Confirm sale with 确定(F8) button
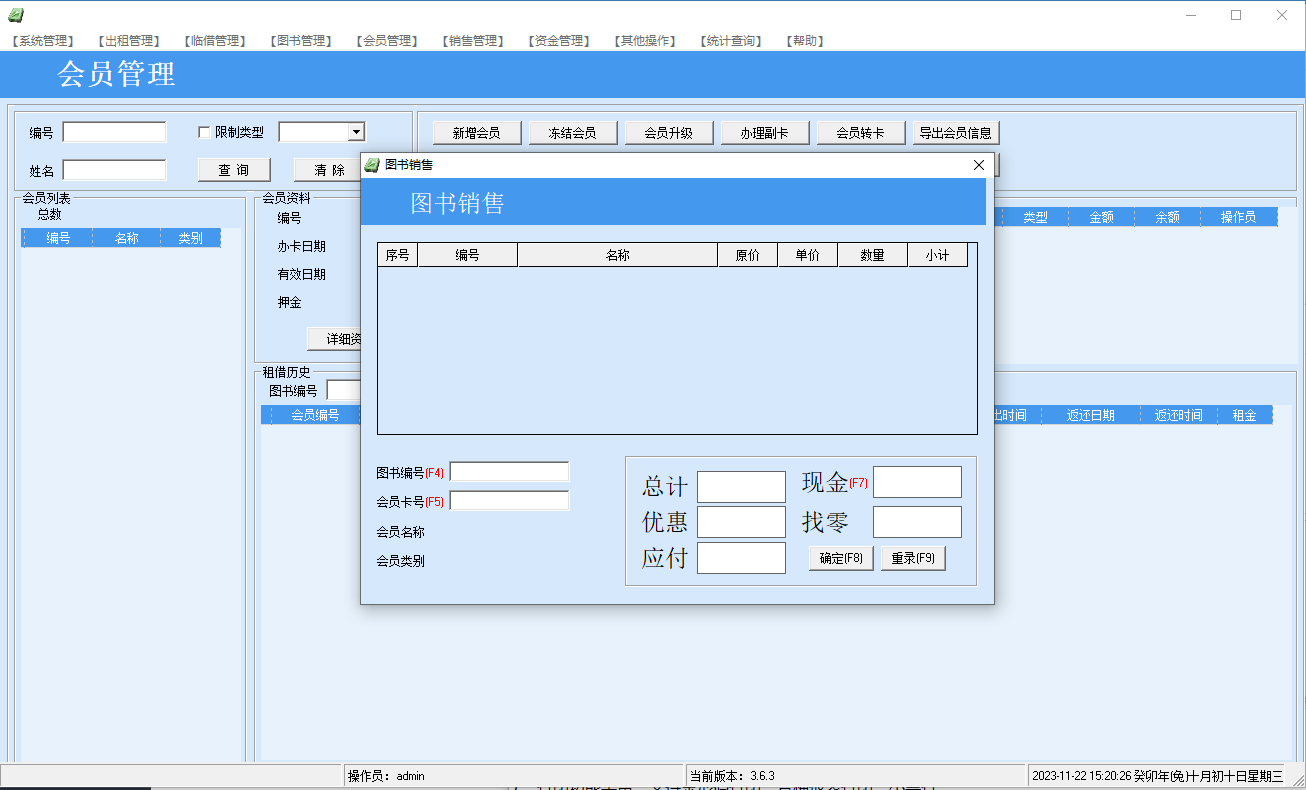The width and height of the screenshot is (1306, 790). pos(841,558)
